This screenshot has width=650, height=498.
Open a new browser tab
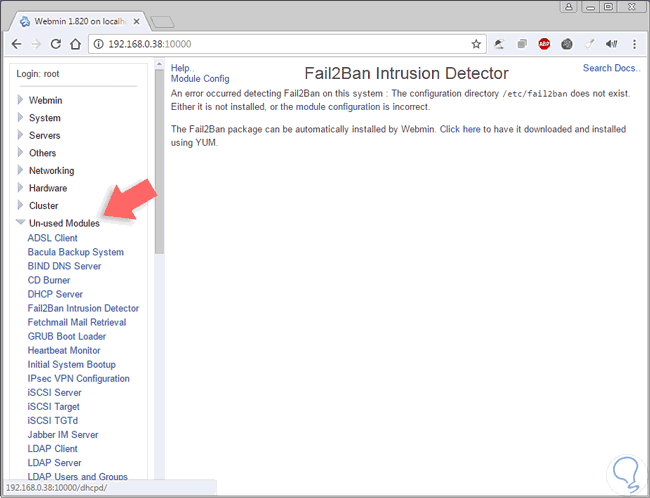[162, 22]
